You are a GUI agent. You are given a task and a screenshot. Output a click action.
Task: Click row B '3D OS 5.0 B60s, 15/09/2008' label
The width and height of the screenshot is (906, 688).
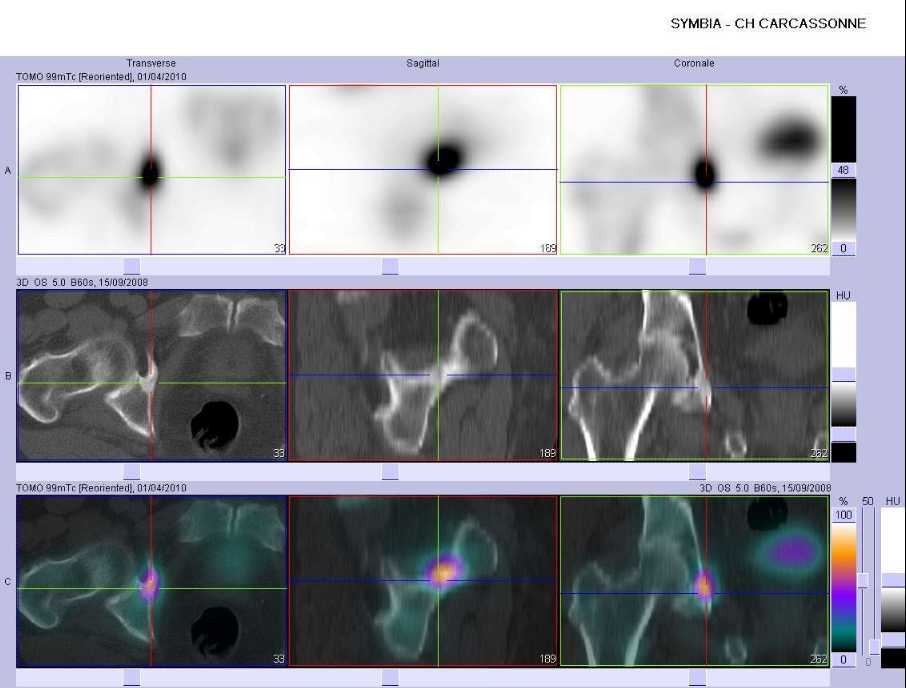tap(82, 282)
